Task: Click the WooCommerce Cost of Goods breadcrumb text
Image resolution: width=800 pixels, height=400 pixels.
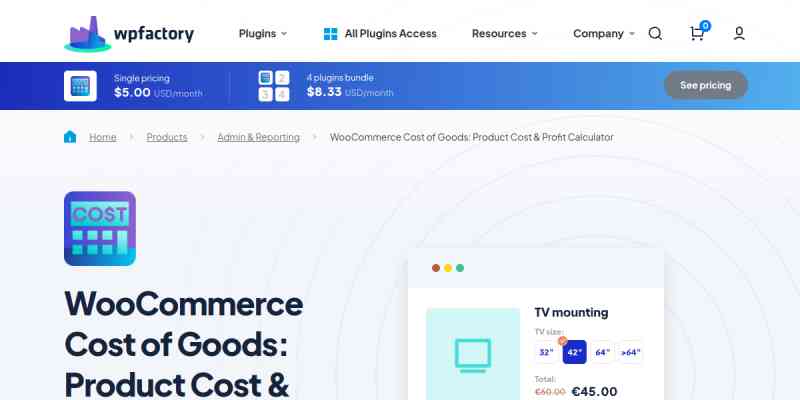Action: 471,137
